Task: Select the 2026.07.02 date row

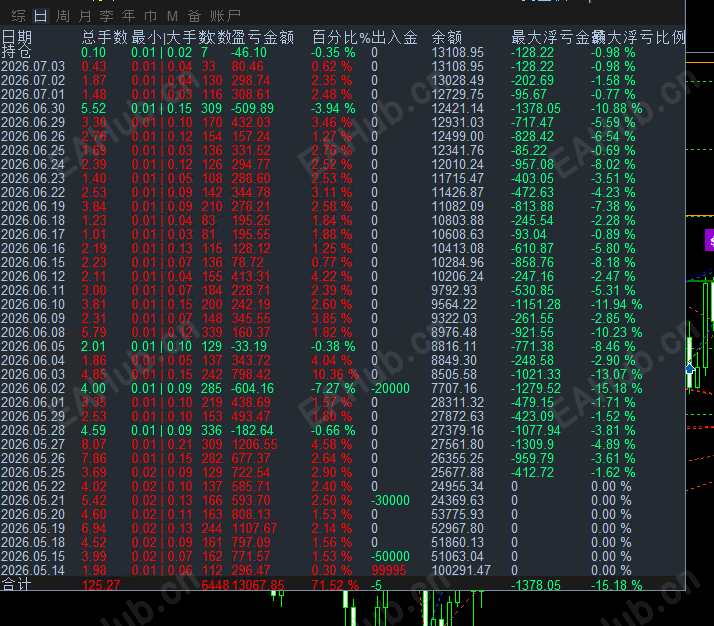Action: point(33,81)
